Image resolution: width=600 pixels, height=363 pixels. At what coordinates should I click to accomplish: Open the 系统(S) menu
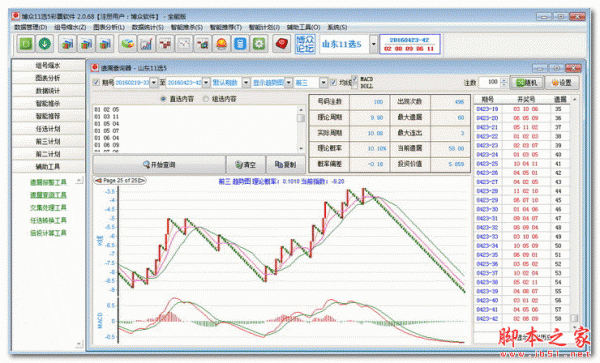coord(337,28)
